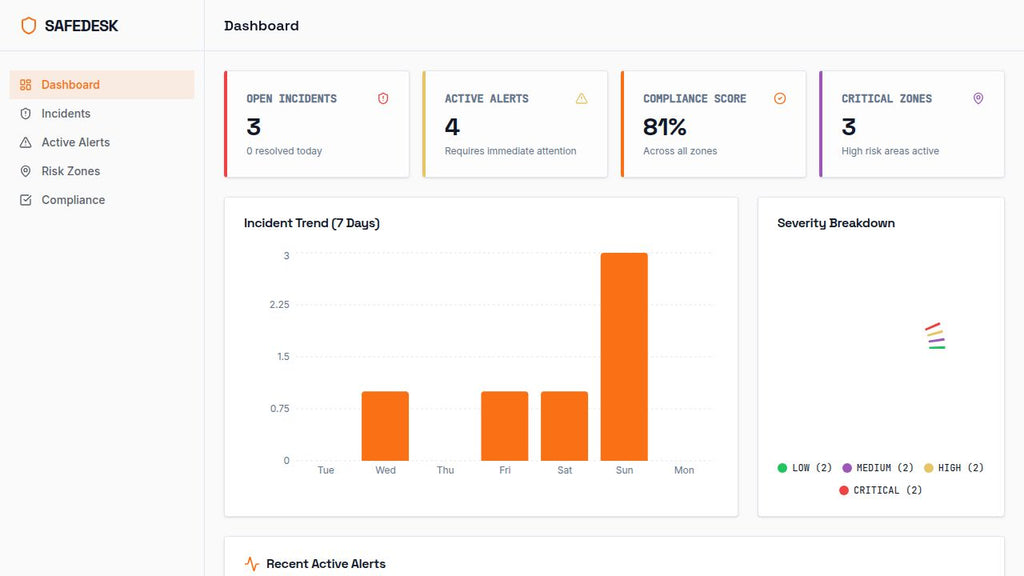Click the pin icon on Critical Zones card

978,98
